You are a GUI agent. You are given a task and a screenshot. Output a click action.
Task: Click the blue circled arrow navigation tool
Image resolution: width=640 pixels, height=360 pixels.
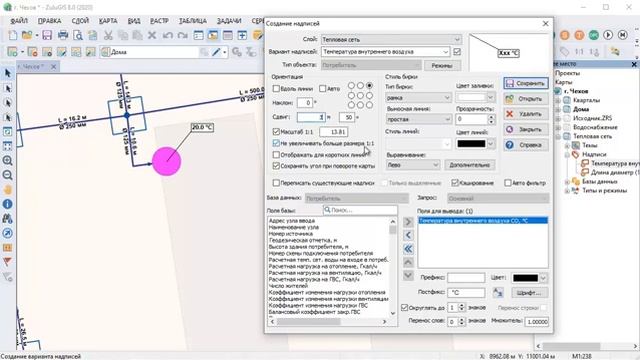(7, 233)
